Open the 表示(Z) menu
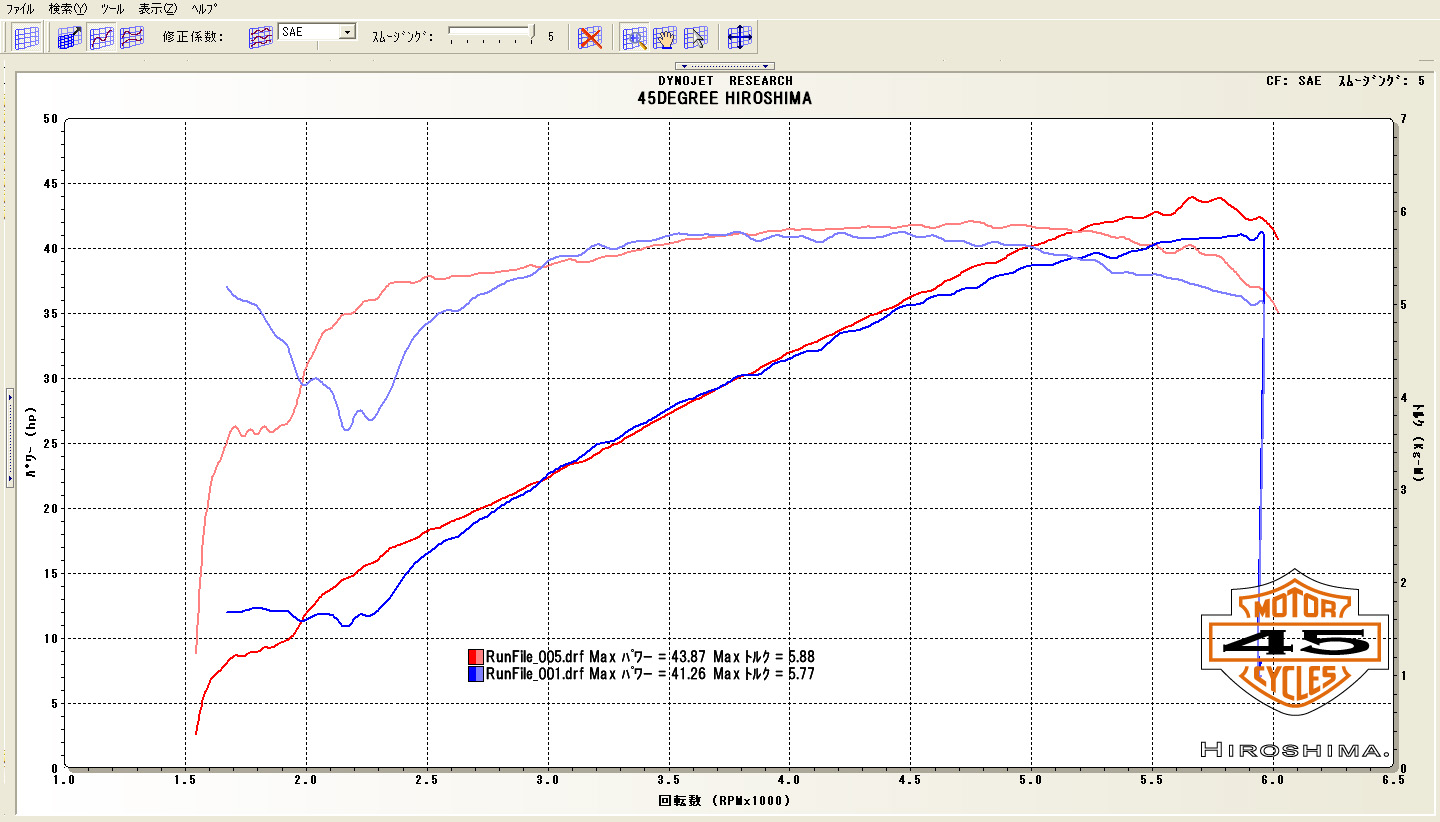Screen dimensions: 1440x822 (157, 8)
